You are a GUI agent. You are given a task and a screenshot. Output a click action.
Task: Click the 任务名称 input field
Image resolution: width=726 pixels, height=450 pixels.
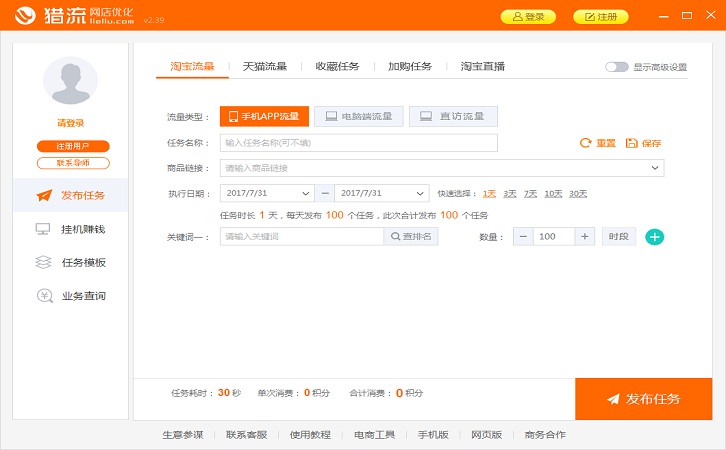pos(358,143)
